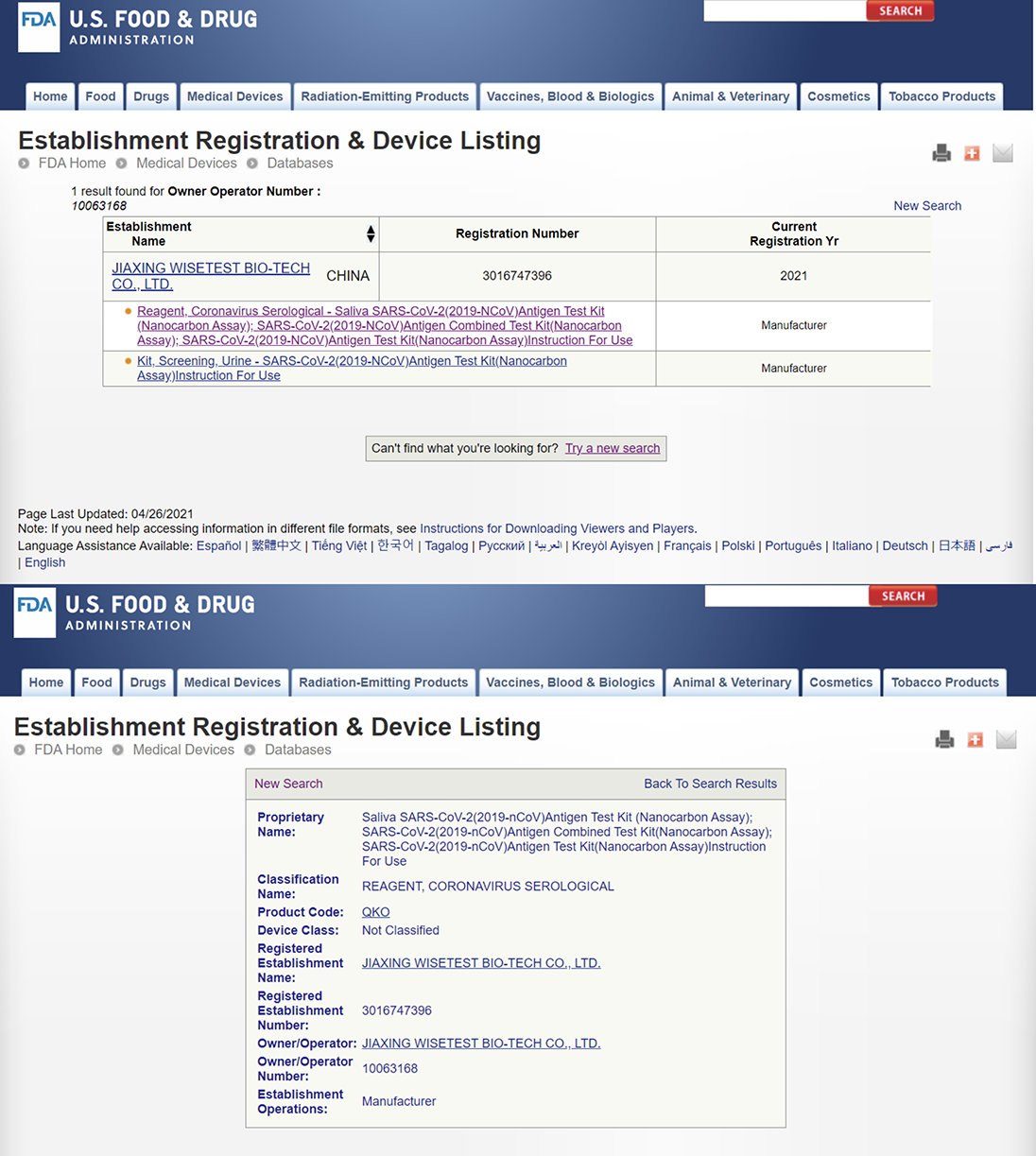The image size is (1036, 1156).
Task: Open the Owner/Operator company link
Action: coord(481,1044)
